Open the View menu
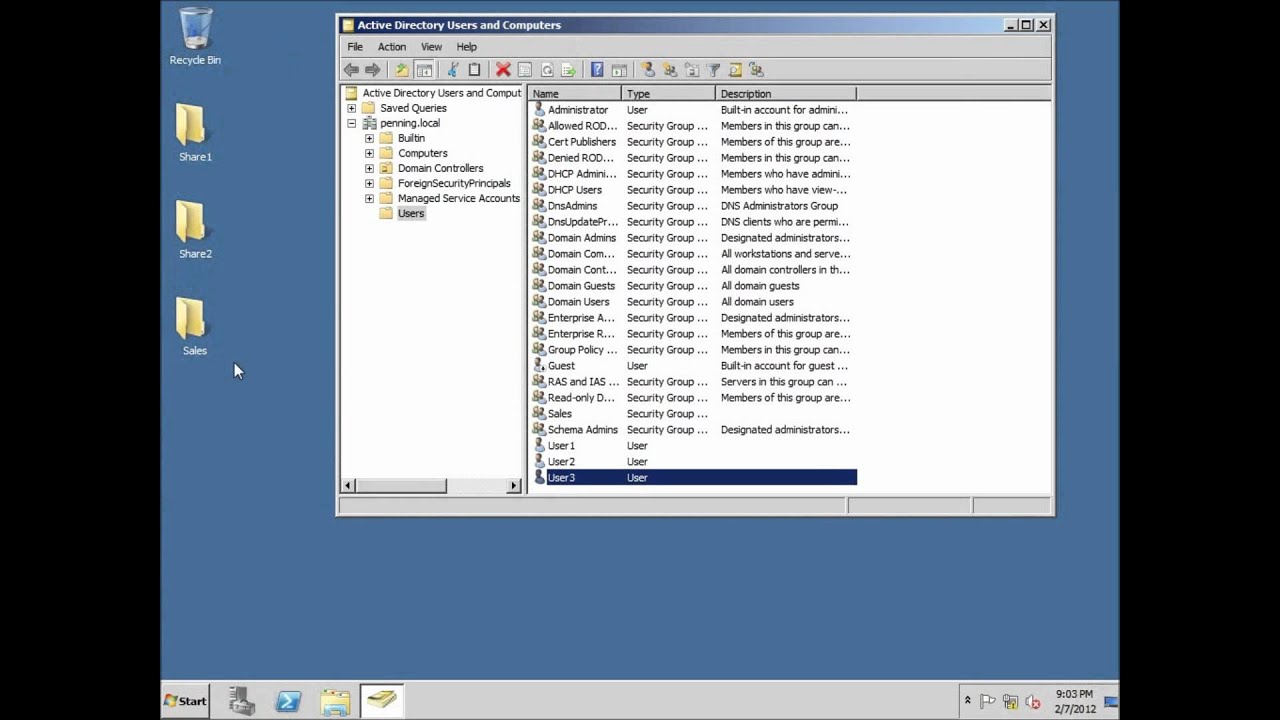Image resolution: width=1280 pixels, height=720 pixels. [431, 47]
